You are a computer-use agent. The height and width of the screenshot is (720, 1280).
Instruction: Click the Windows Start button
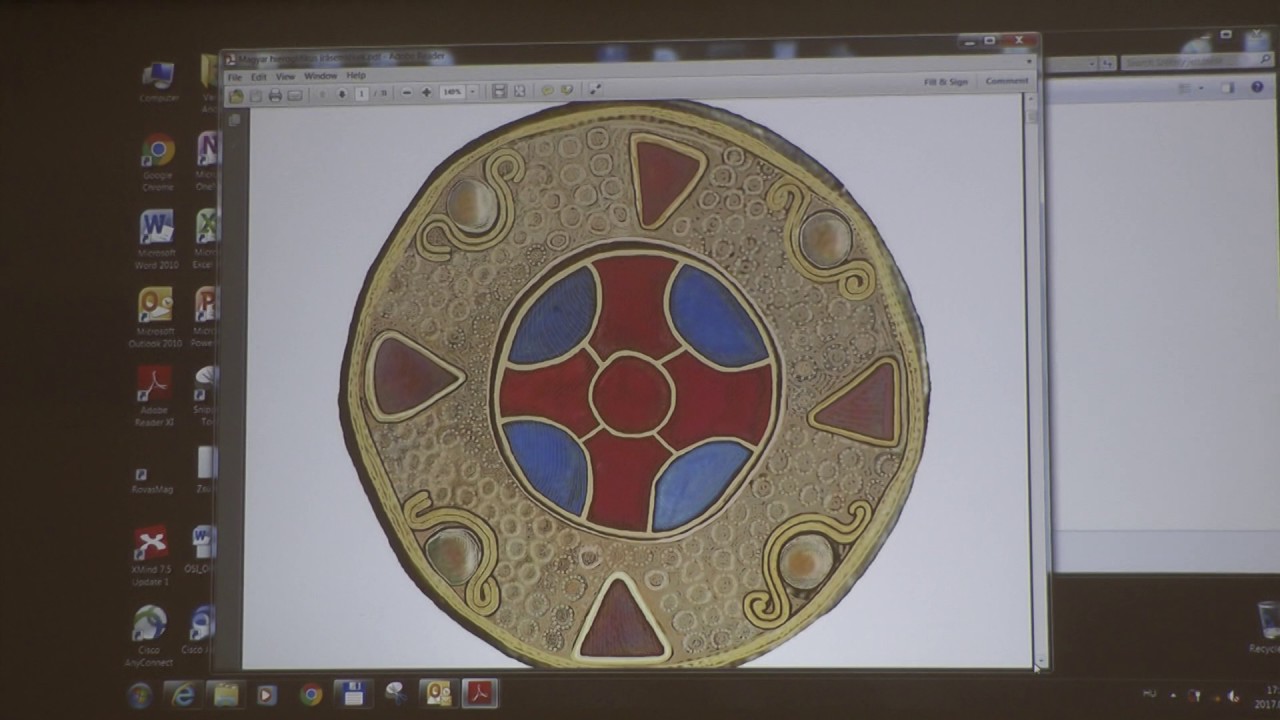[x=140, y=695]
